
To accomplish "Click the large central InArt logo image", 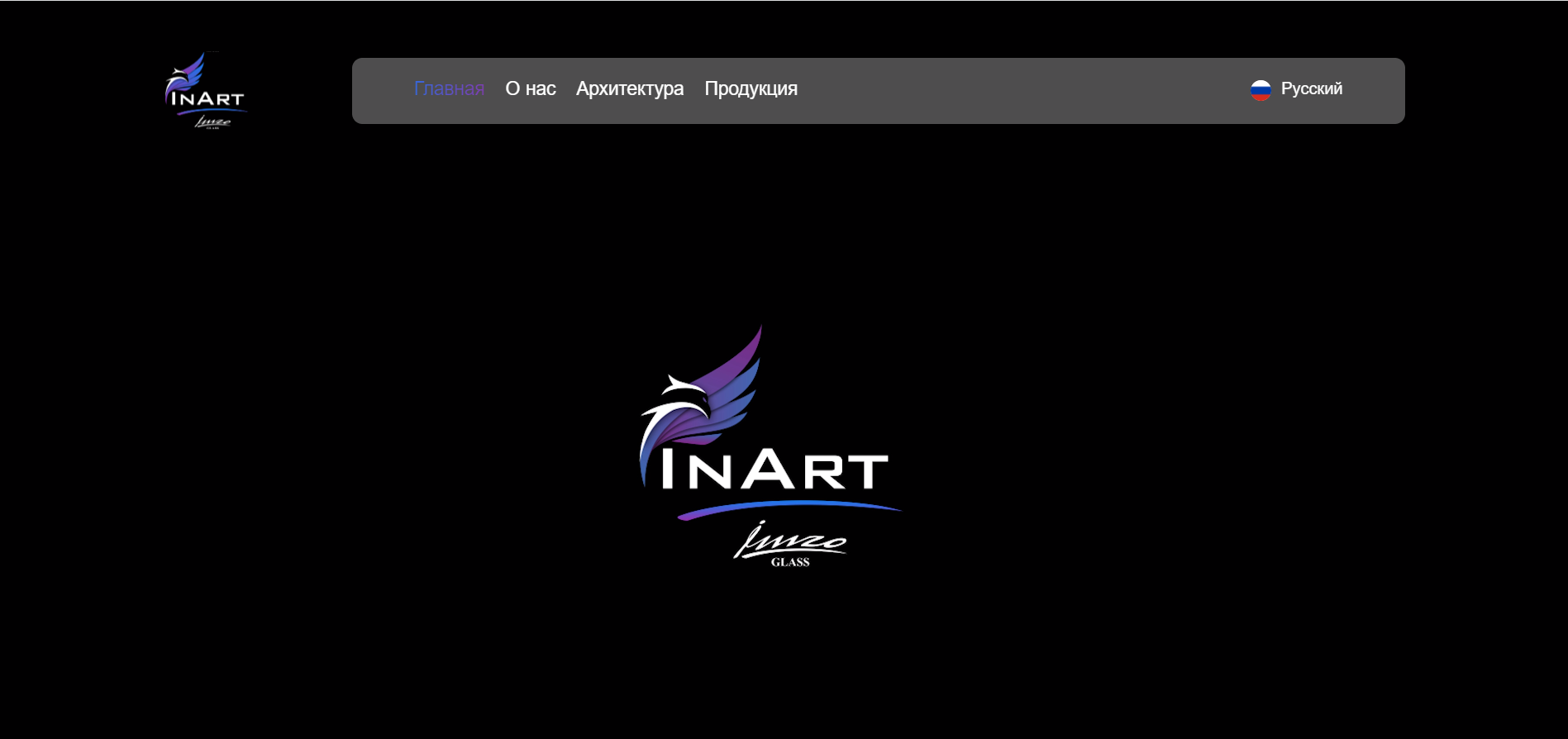I will pos(770,446).
